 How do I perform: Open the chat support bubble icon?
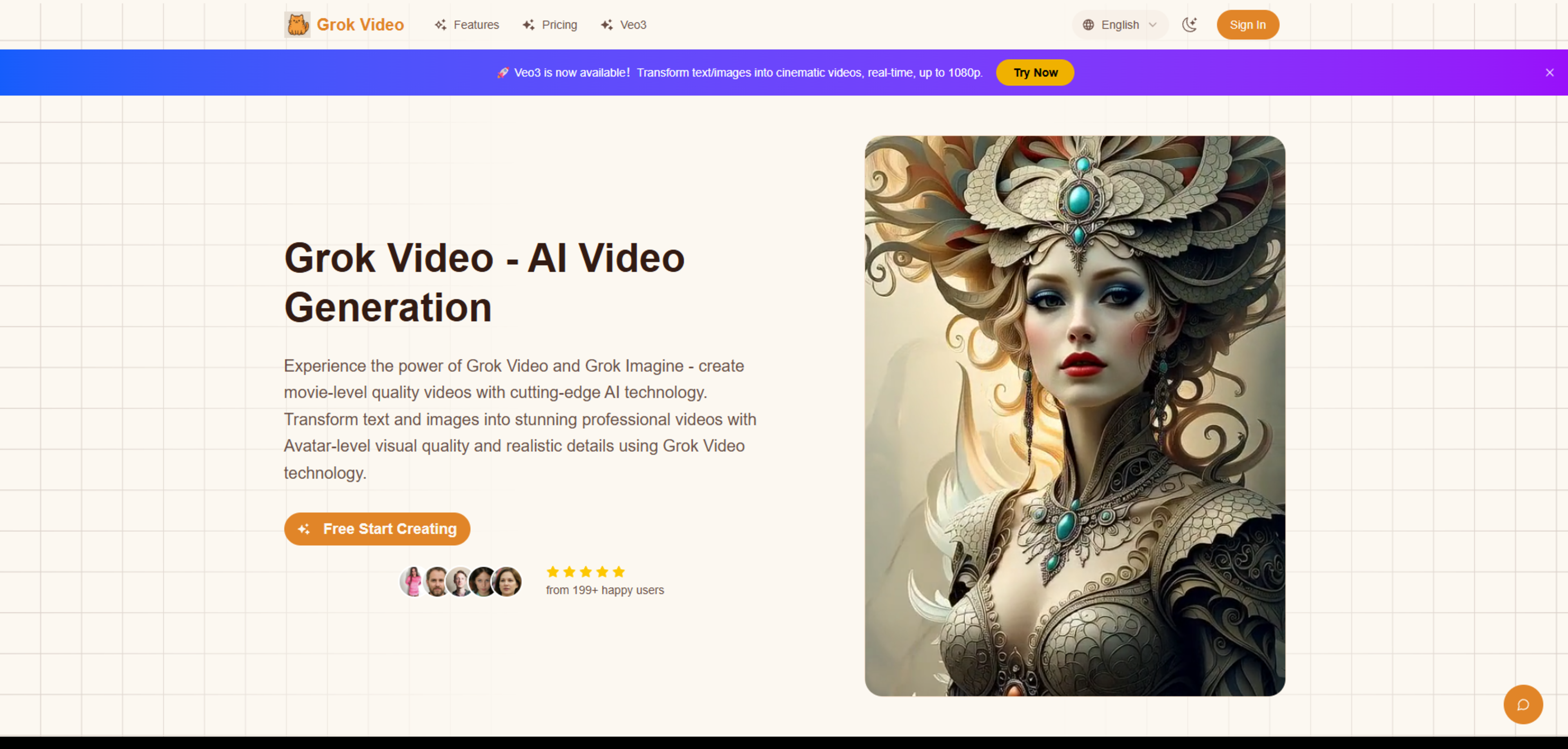pos(1522,704)
